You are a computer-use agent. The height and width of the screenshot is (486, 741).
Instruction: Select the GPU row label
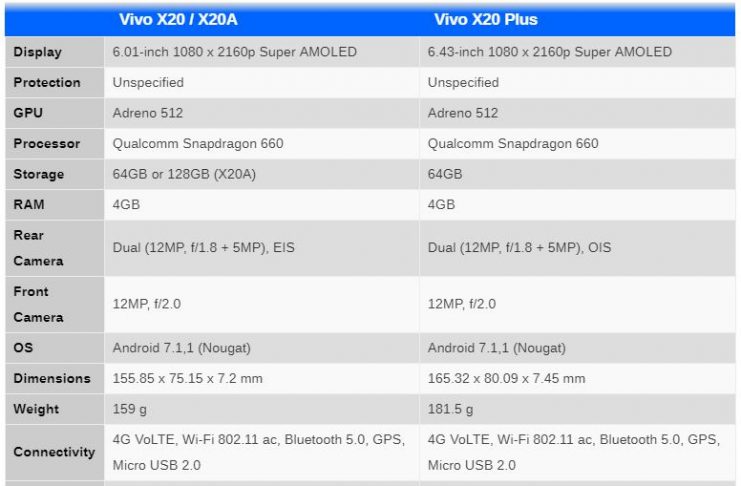point(28,113)
